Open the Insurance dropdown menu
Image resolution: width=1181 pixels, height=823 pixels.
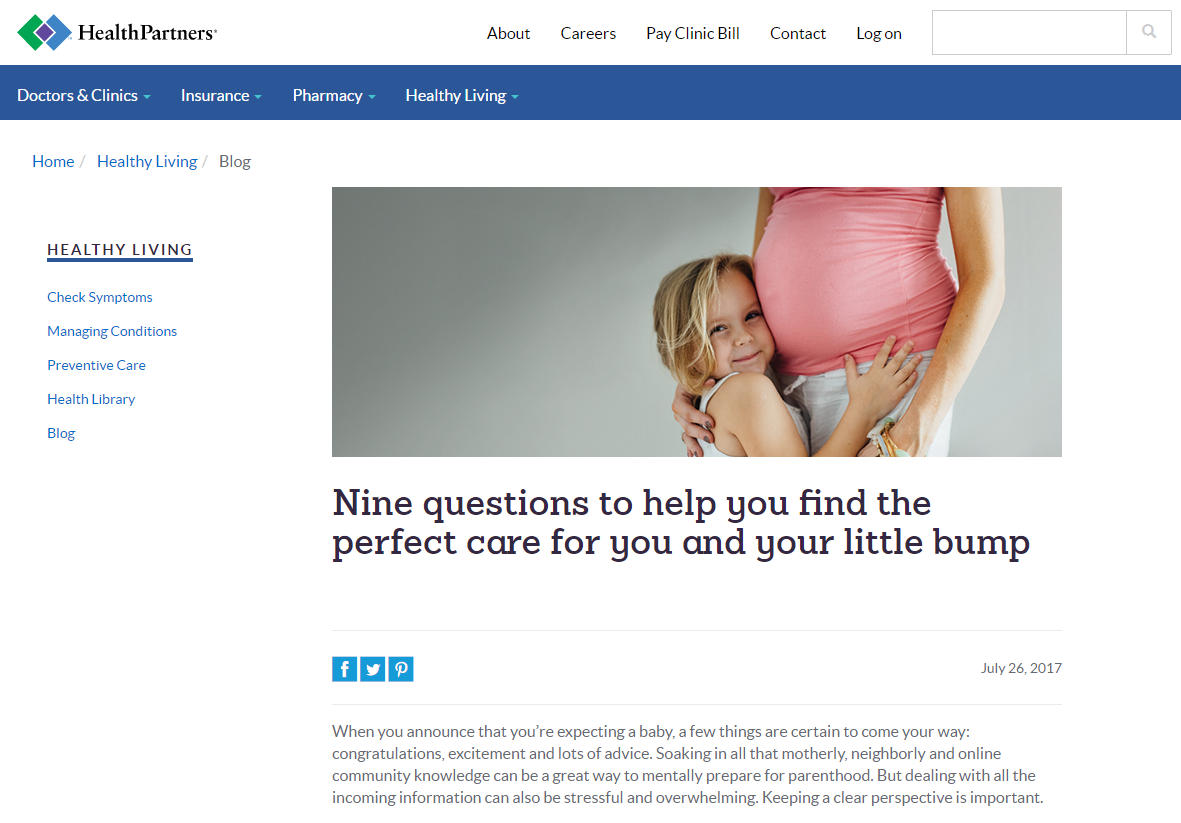[221, 96]
